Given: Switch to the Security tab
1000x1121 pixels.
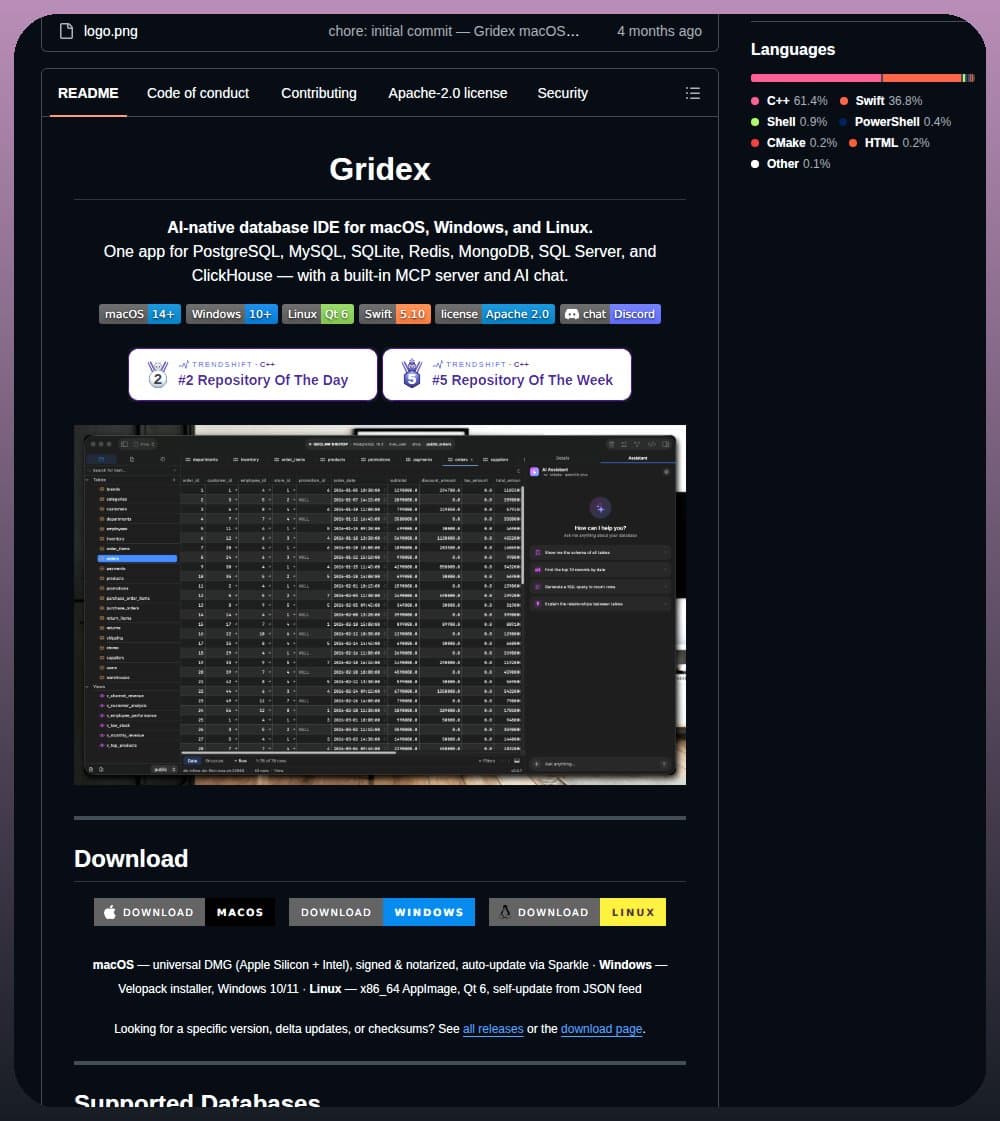Looking at the screenshot, I should [x=563, y=93].
